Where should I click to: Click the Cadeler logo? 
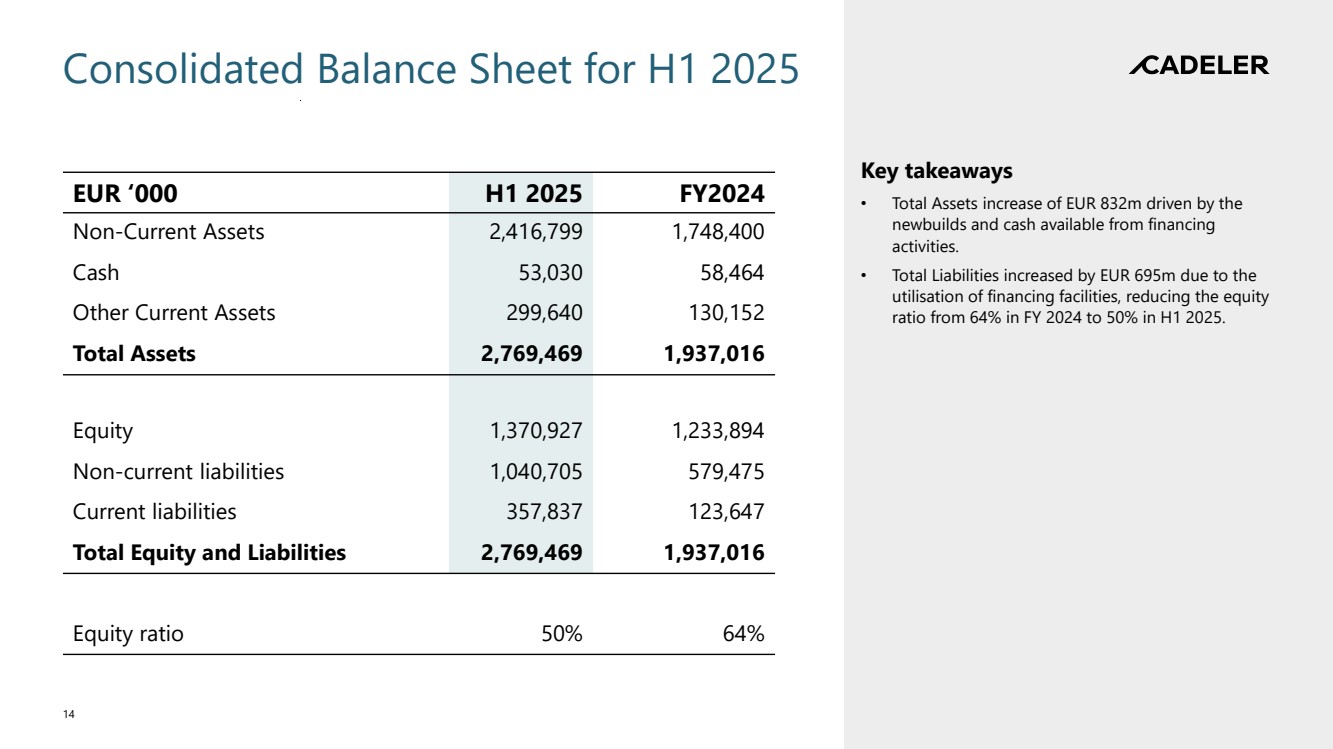coord(1198,66)
